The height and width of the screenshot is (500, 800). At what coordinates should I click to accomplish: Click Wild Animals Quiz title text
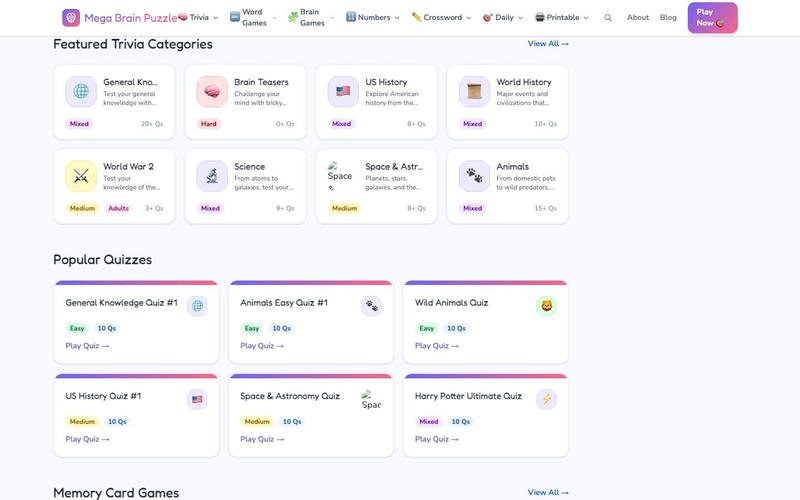point(452,303)
